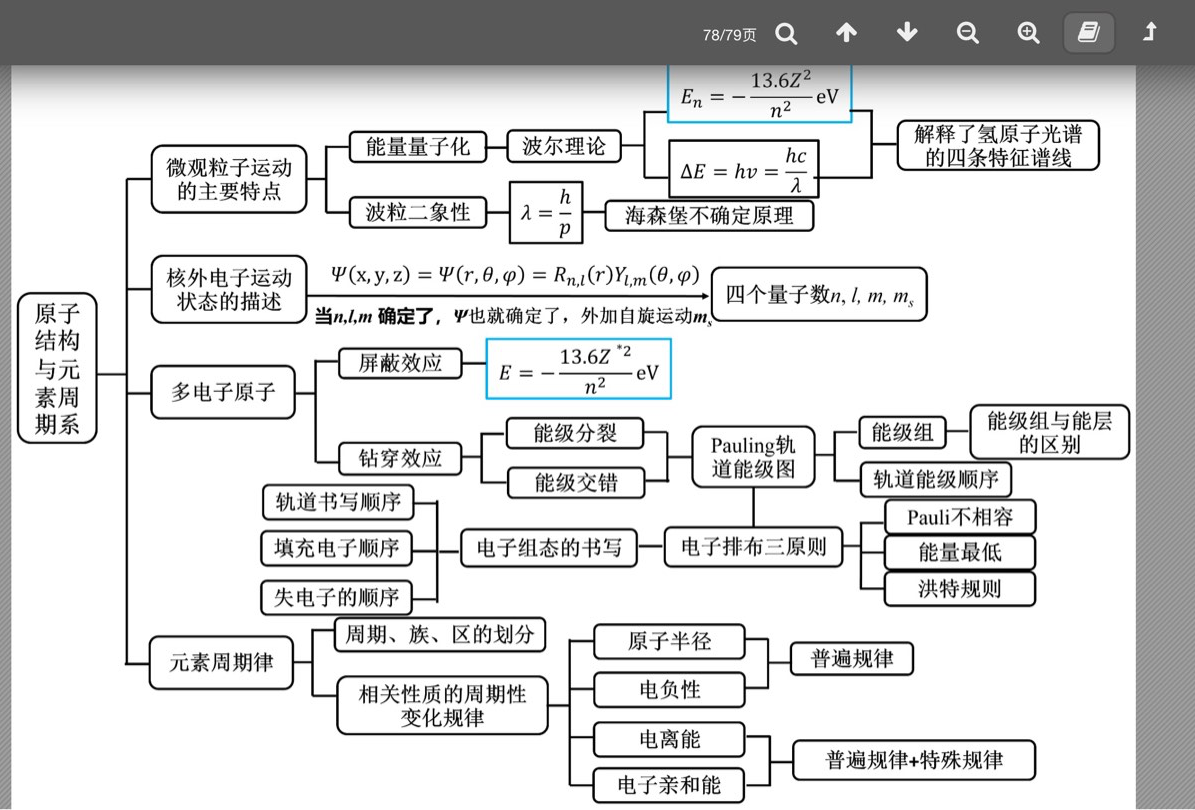Click the 四个量子数 box
The image size is (1195, 810).
[x=819, y=294]
